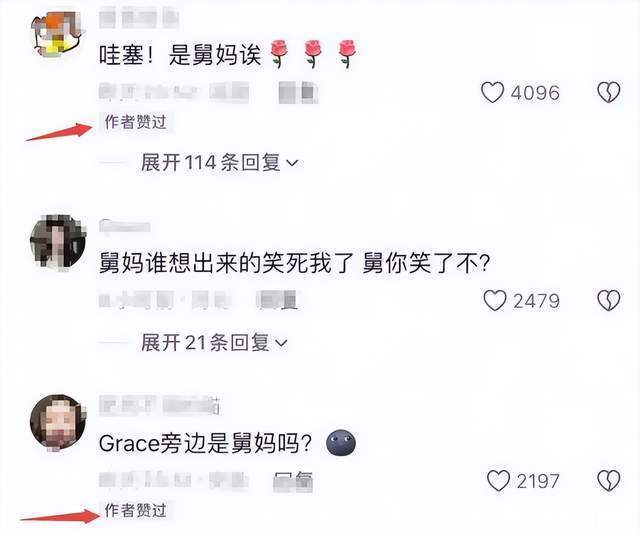
Task: Like the comment with 4096 likes
Action: pyautogui.click(x=492, y=93)
